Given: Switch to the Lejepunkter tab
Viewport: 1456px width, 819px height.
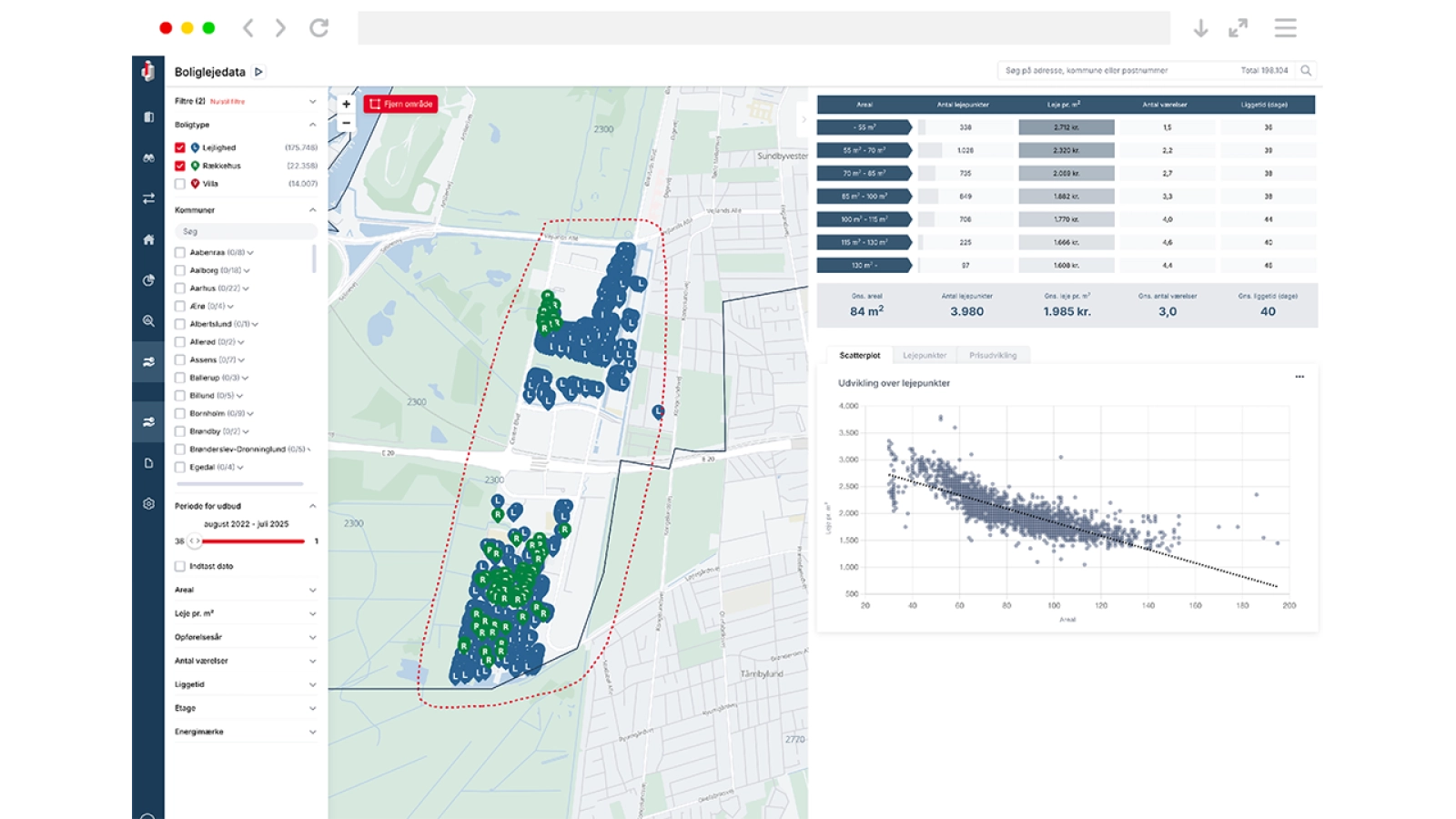Looking at the screenshot, I should point(925,356).
